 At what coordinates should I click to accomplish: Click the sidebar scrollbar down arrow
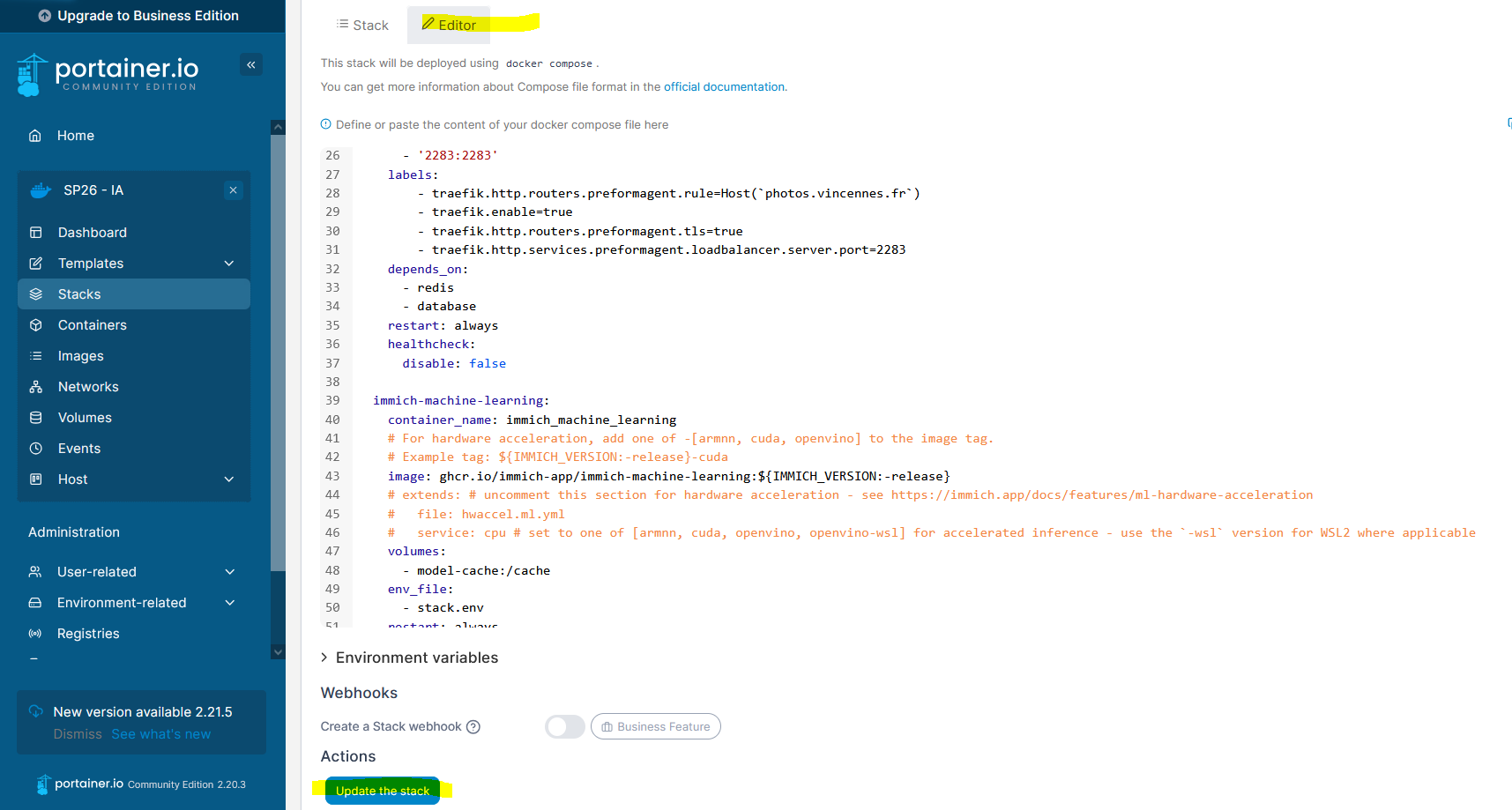pyautogui.click(x=278, y=652)
